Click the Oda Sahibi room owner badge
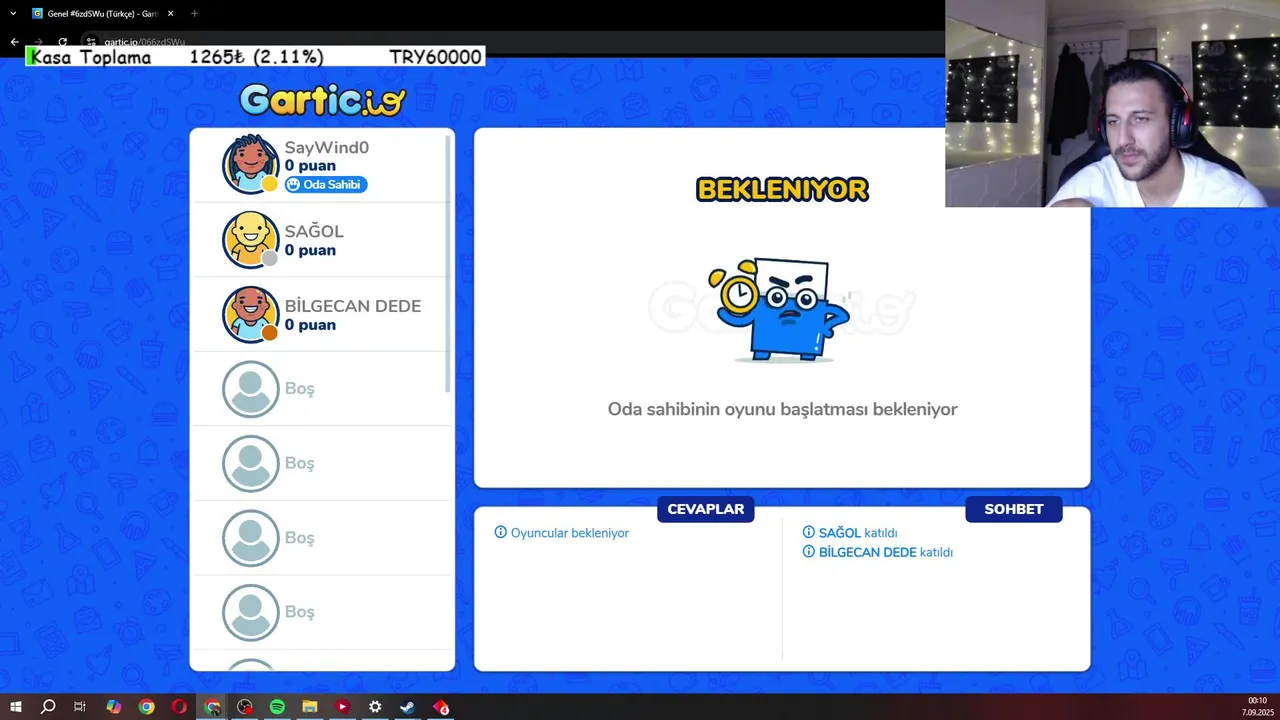 [326, 185]
